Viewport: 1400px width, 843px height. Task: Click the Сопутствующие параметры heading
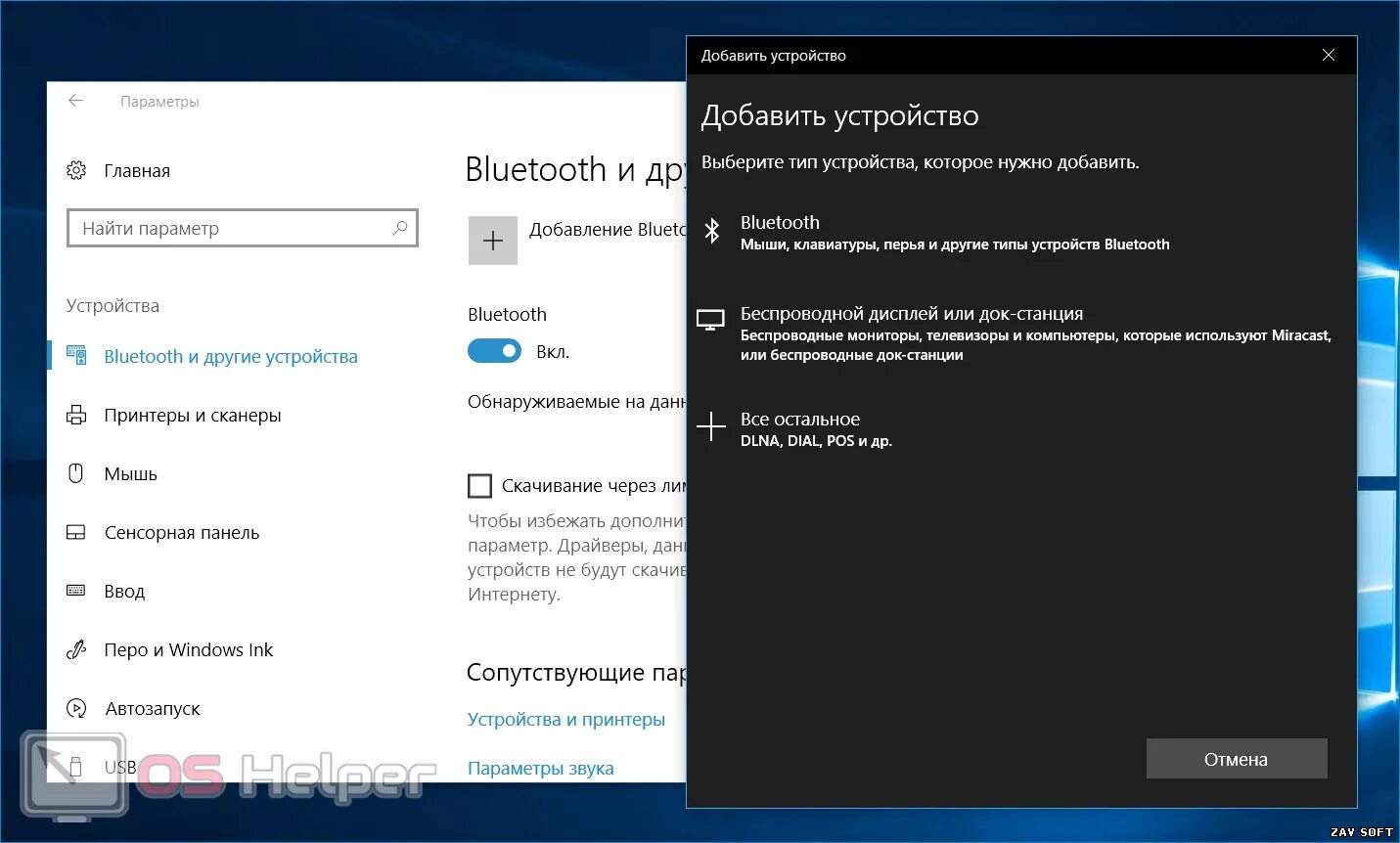coord(576,672)
